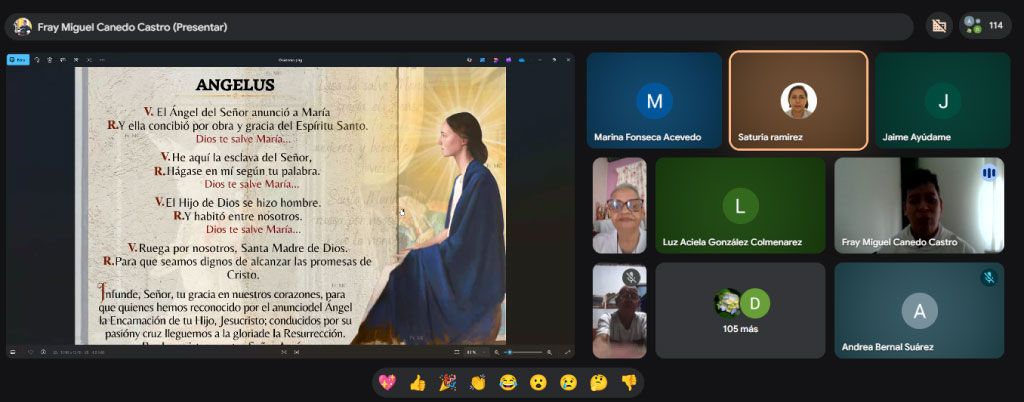Select Luz Aciela González Colmenarez's tile
The image size is (1024, 402).
(741, 206)
